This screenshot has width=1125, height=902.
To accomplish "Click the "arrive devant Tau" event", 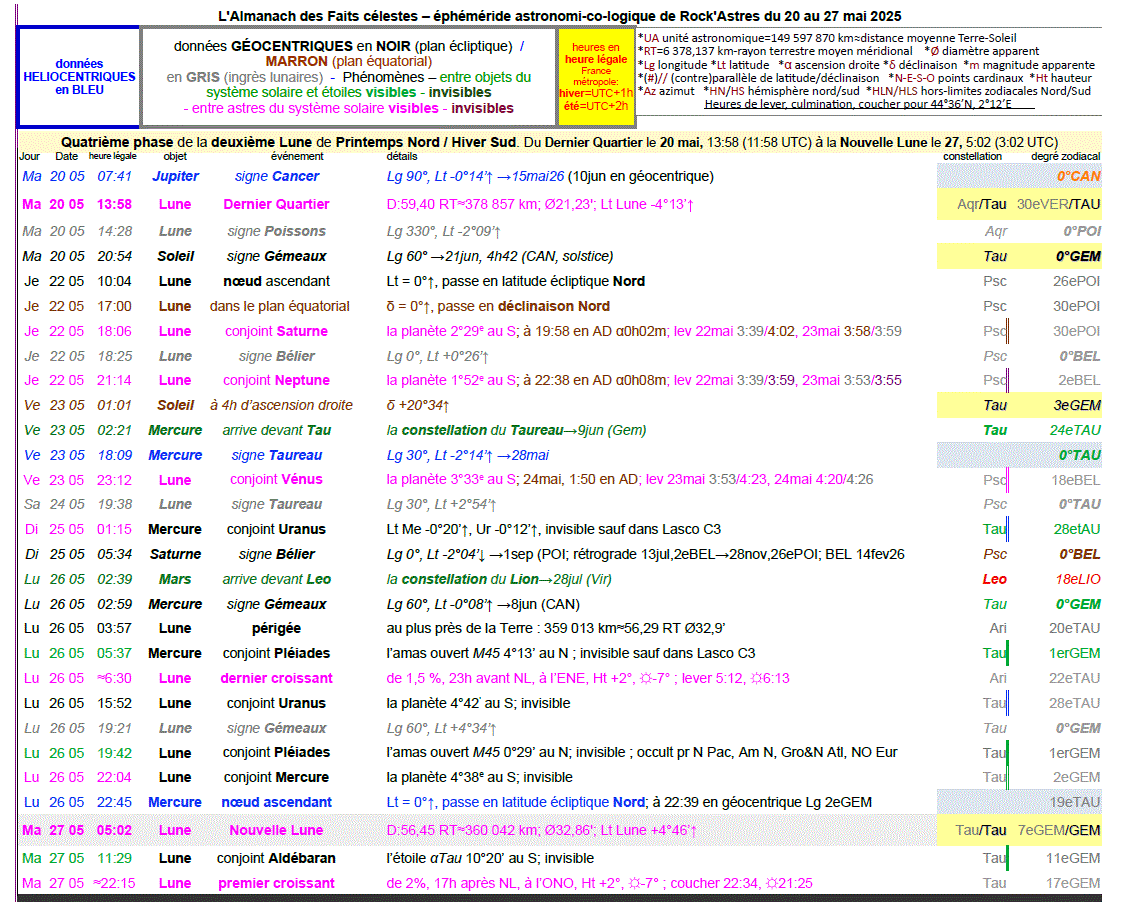I will coord(276,431).
